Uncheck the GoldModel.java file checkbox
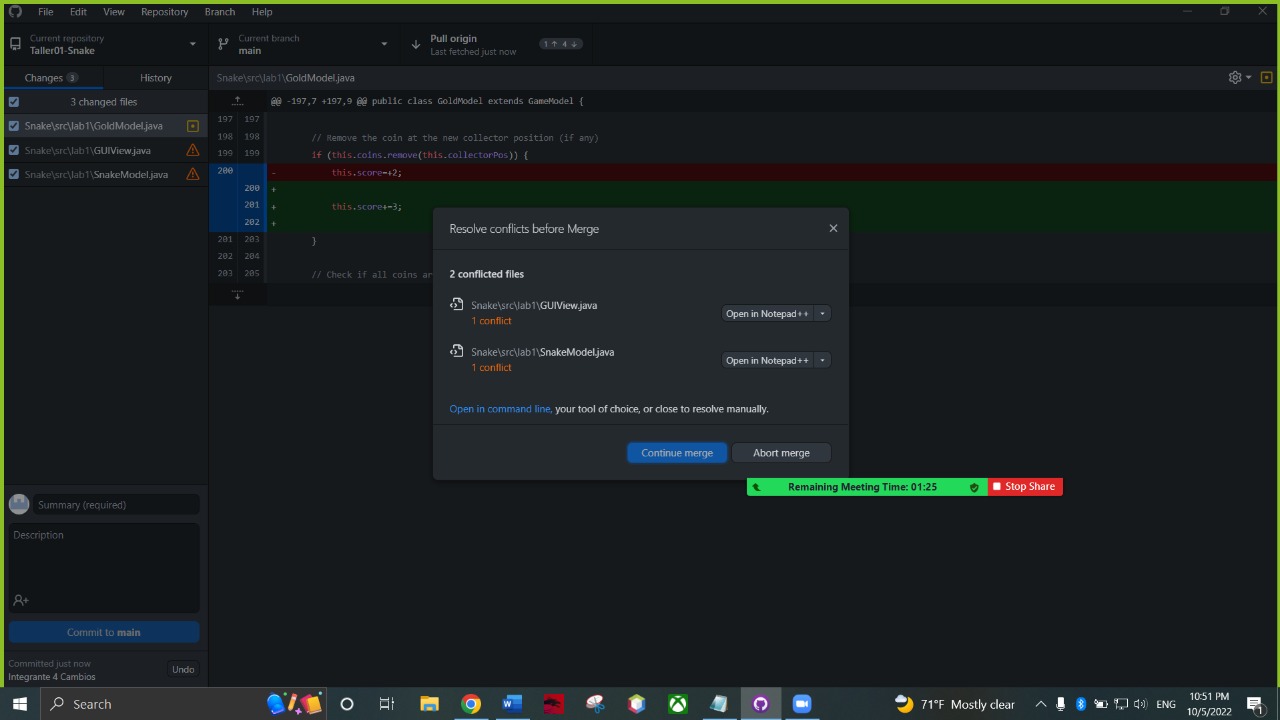 coord(13,125)
